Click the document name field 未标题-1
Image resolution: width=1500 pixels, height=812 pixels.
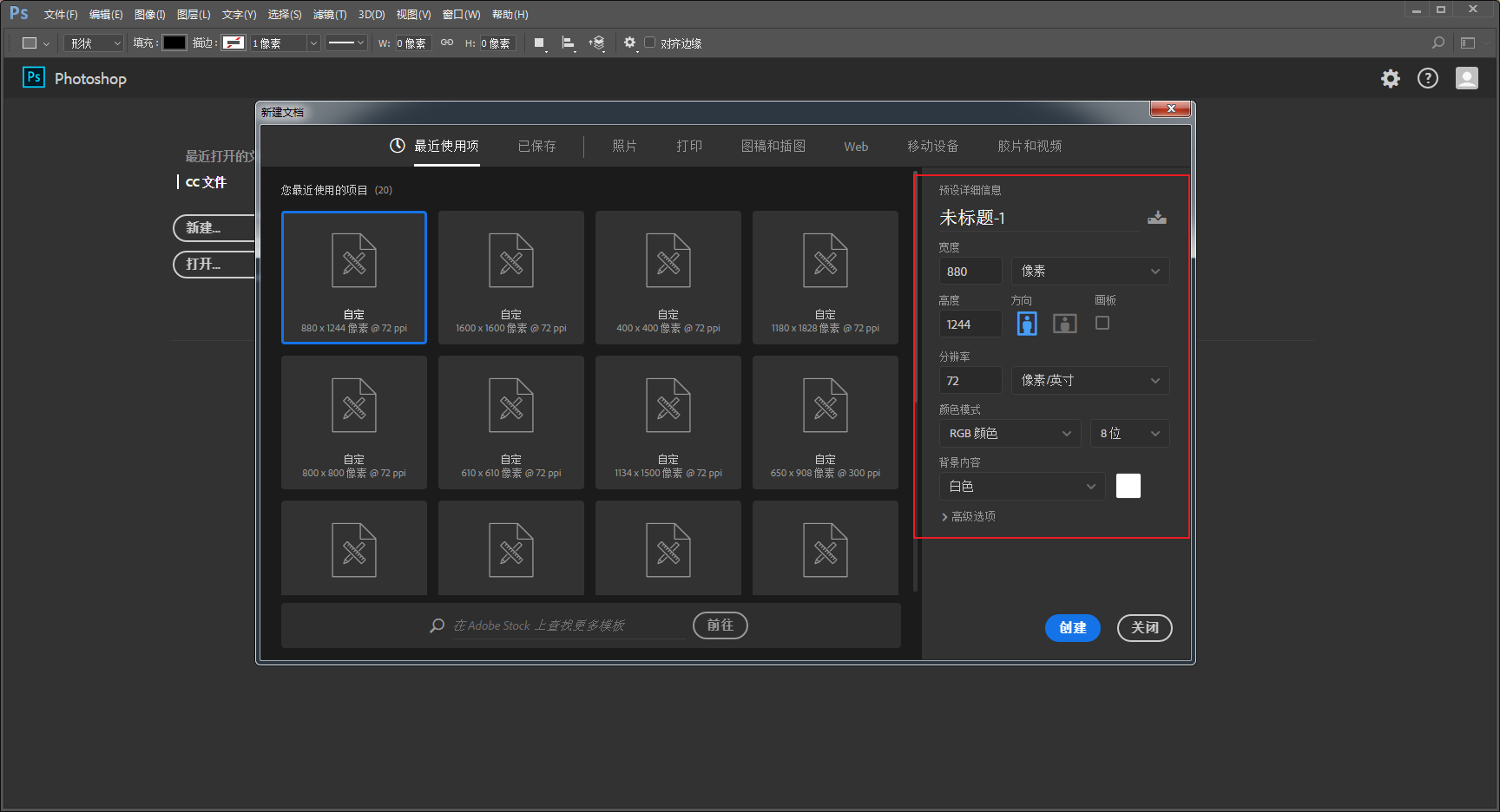(x=1039, y=218)
